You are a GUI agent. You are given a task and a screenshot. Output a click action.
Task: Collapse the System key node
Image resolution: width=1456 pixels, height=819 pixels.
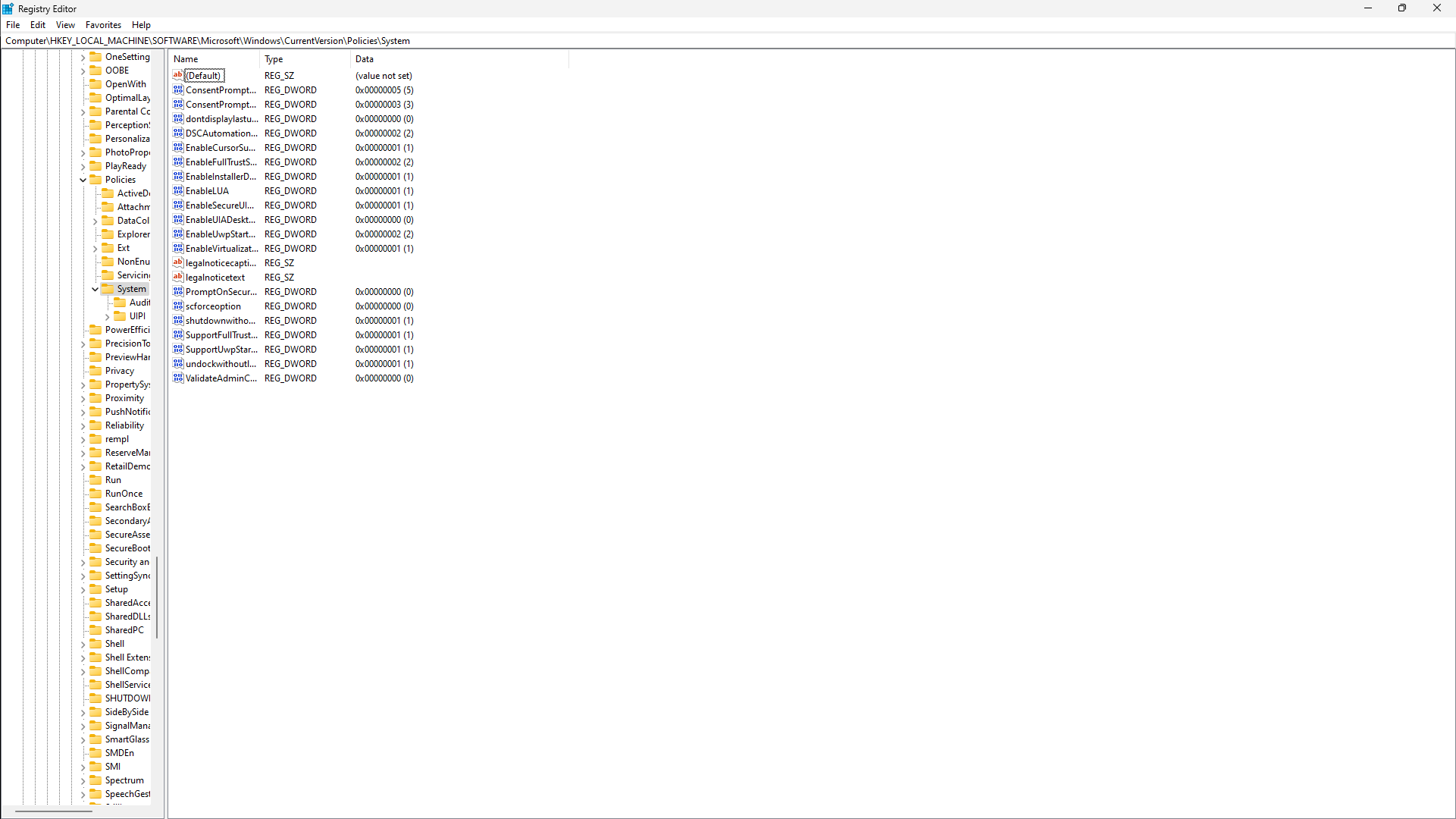pos(96,289)
